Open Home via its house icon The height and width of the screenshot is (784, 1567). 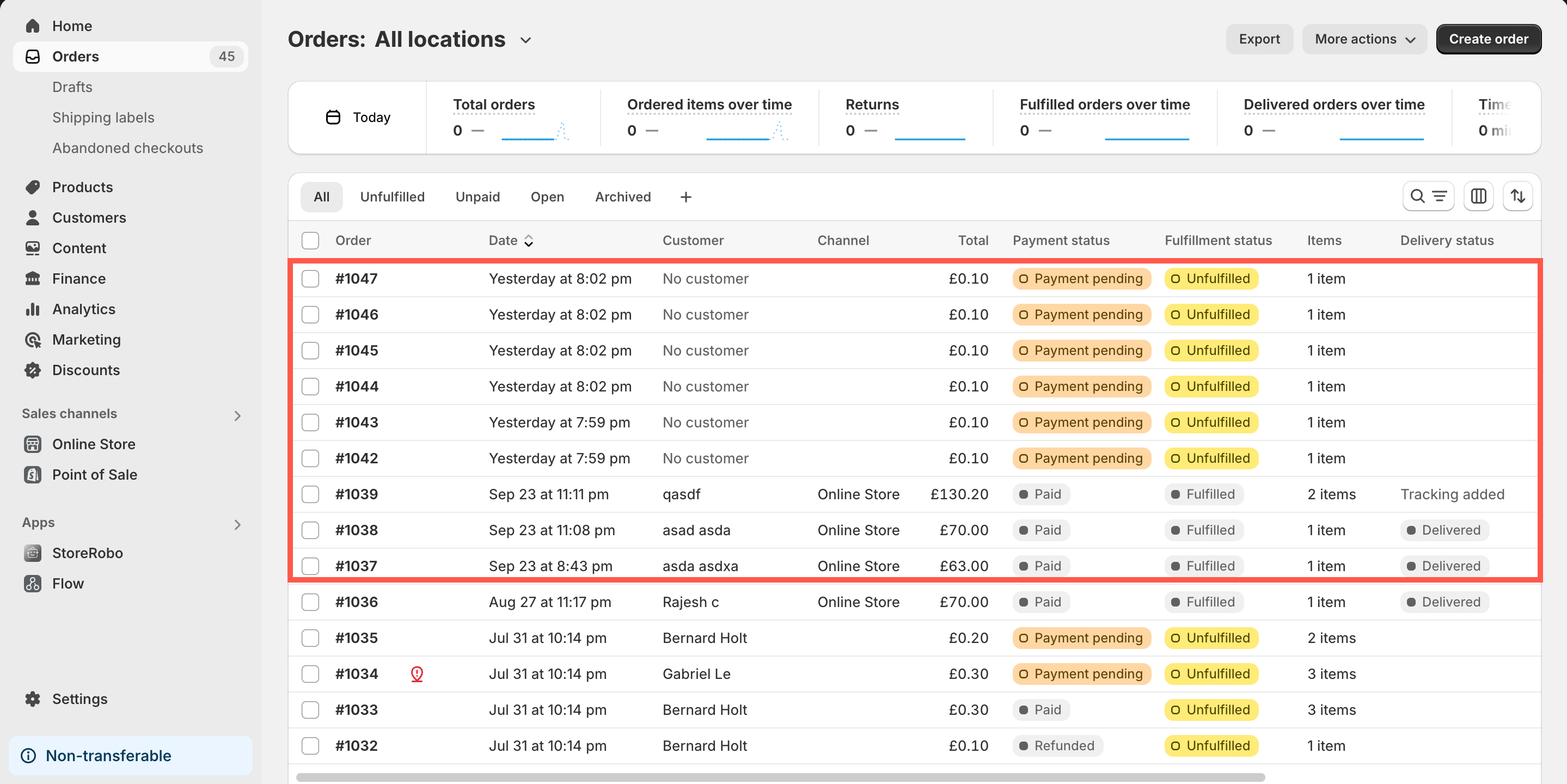(33, 26)
